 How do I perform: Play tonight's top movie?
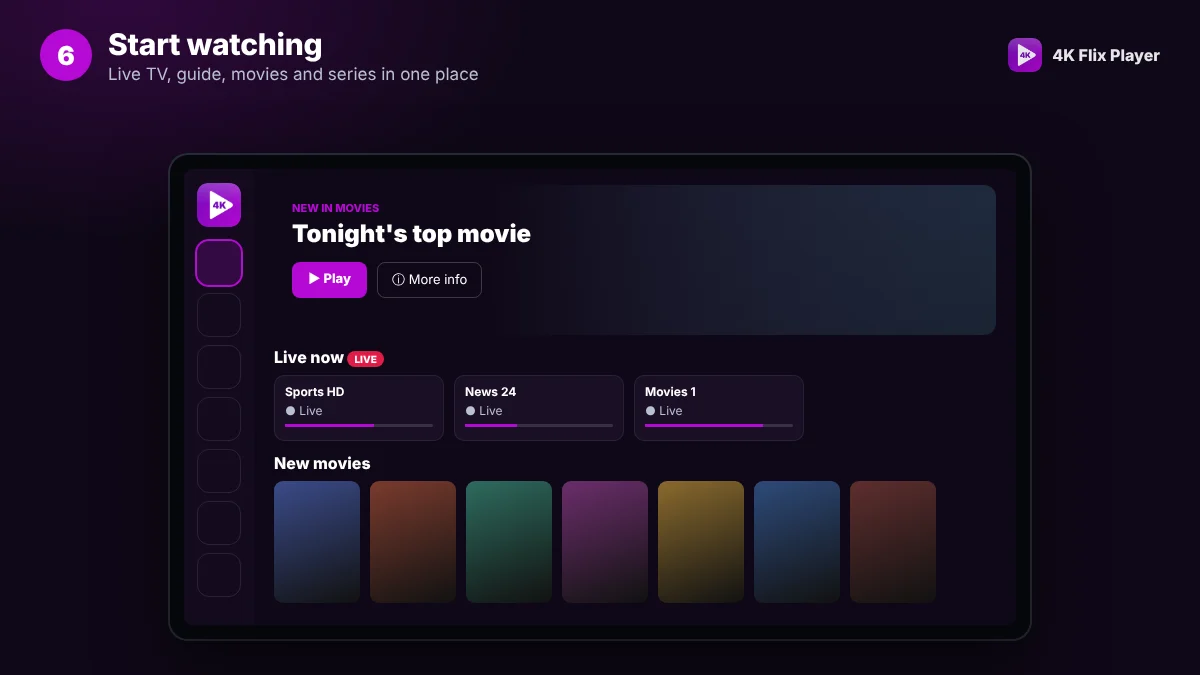pyautogui.click(x=329, y=280)
